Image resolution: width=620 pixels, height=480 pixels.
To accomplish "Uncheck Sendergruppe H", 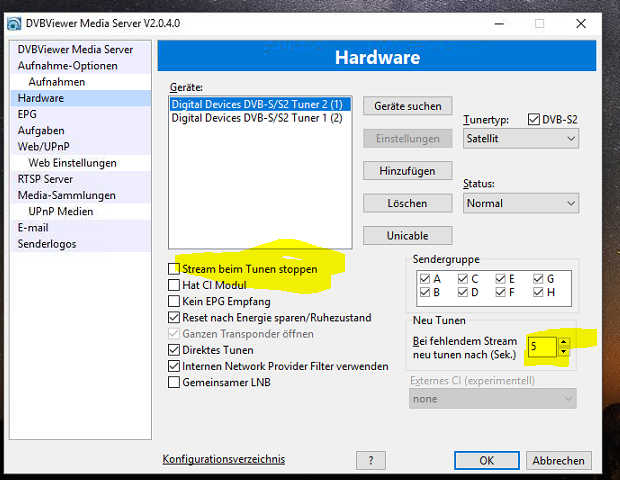I will coord(538,292).
